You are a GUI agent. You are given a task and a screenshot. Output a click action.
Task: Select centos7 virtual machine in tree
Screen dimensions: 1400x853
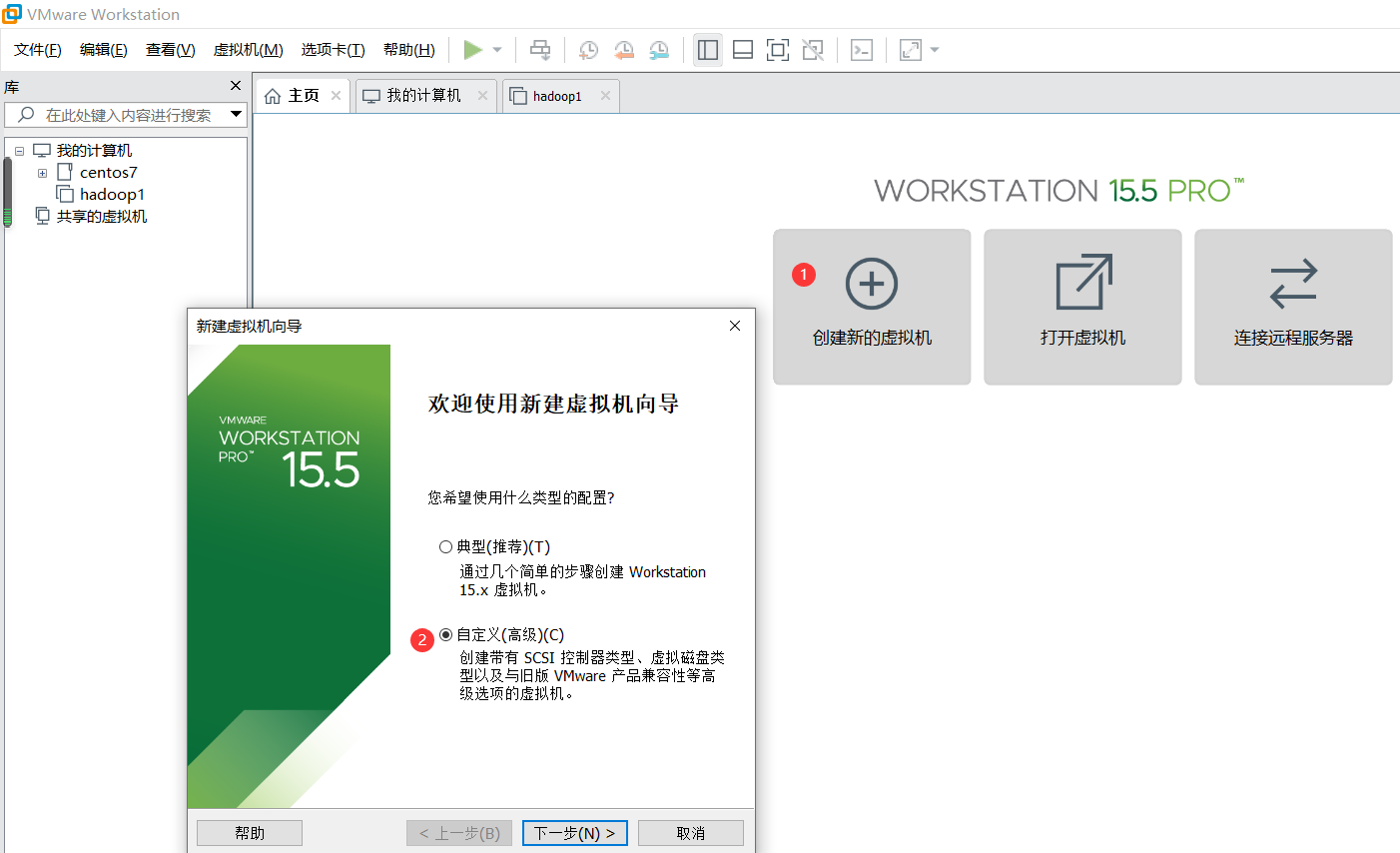tap(109, 173)
